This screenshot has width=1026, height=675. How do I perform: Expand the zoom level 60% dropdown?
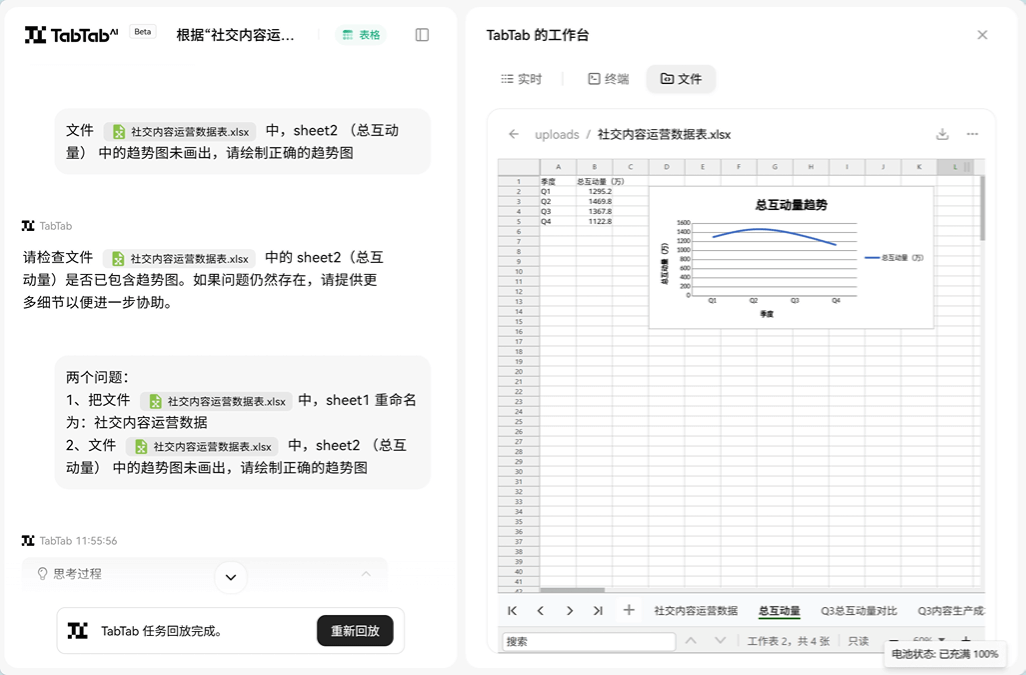[x=938, y=641]
